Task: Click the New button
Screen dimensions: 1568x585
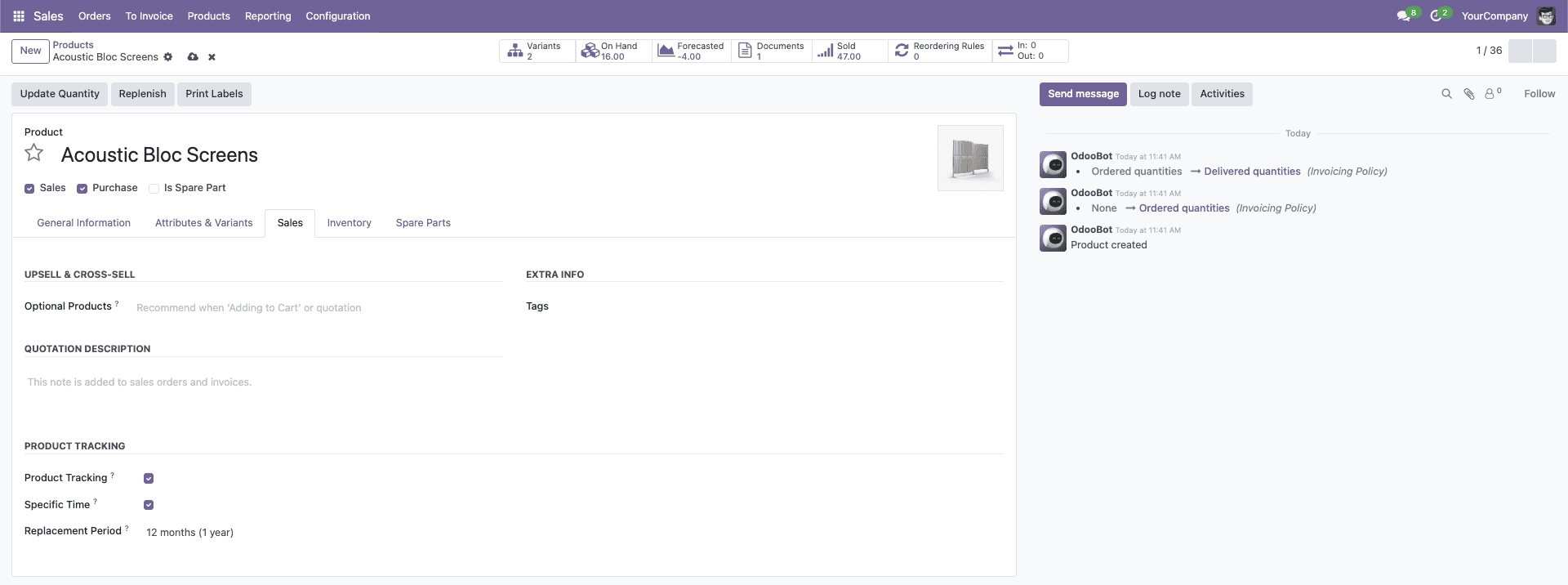Action: pyautogui.click(x=30, y=51)
